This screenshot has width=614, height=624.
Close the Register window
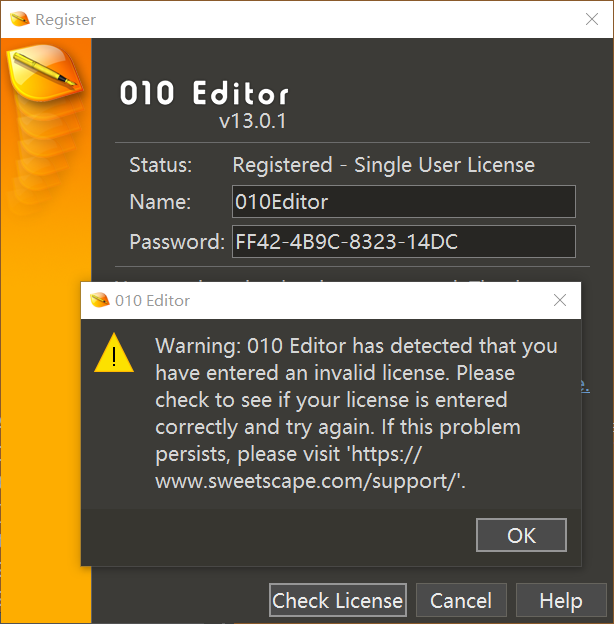pos(592,19)
